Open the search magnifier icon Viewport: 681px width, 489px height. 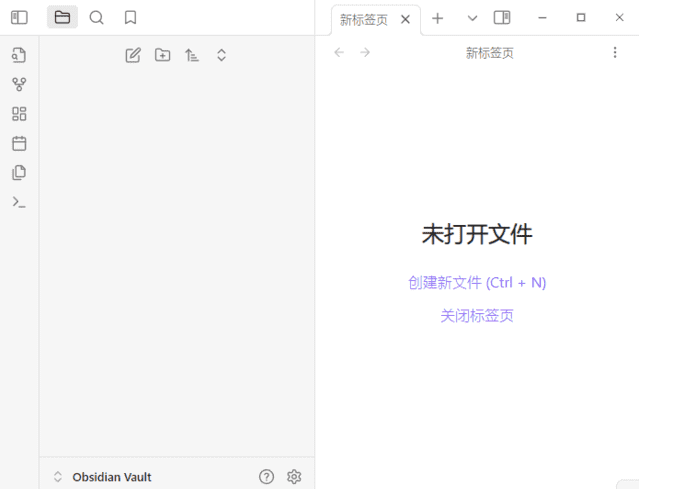(96, 18)
